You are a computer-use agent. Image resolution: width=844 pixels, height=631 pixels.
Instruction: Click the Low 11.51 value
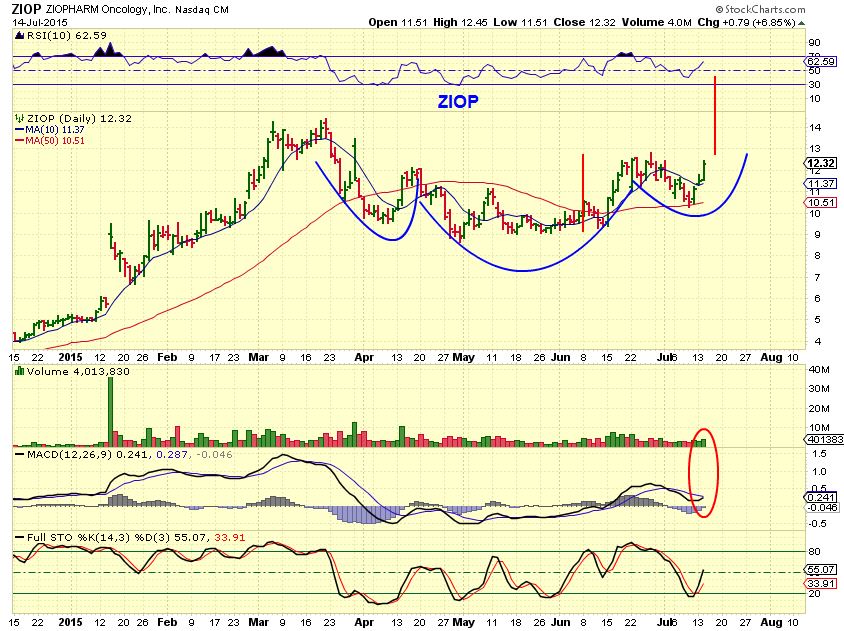click(x=521, y=23)
